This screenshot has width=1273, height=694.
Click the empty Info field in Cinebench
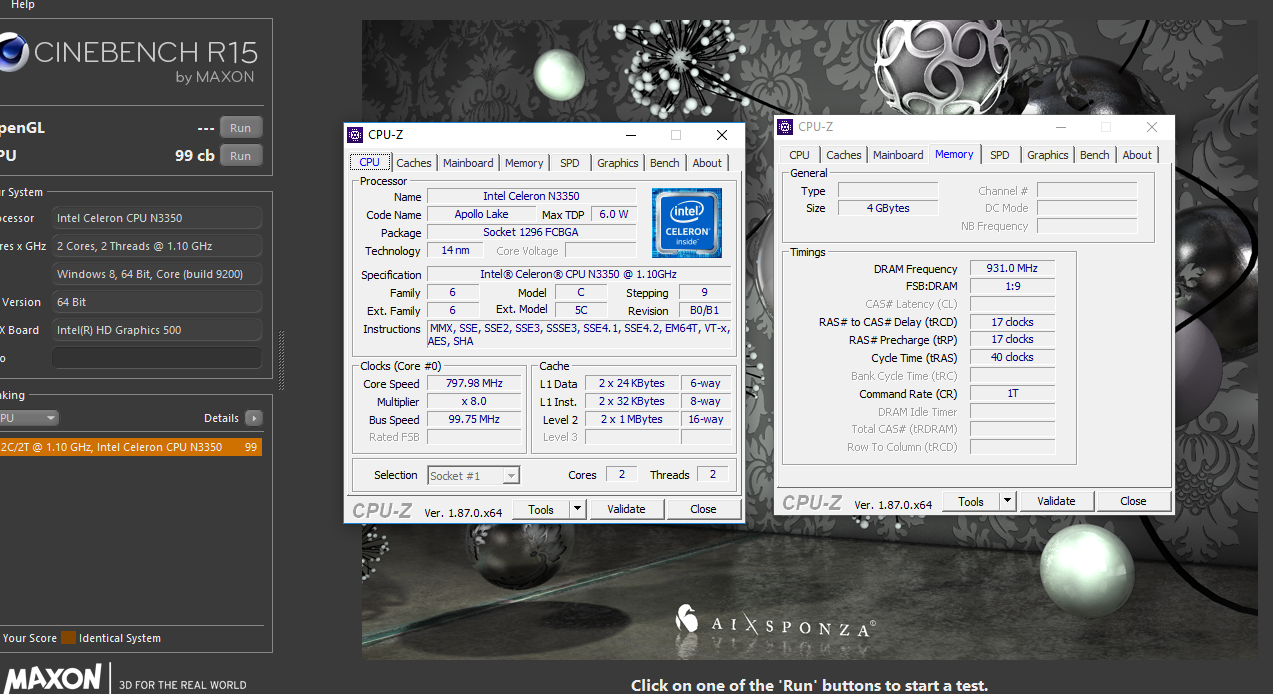[157, 358]
